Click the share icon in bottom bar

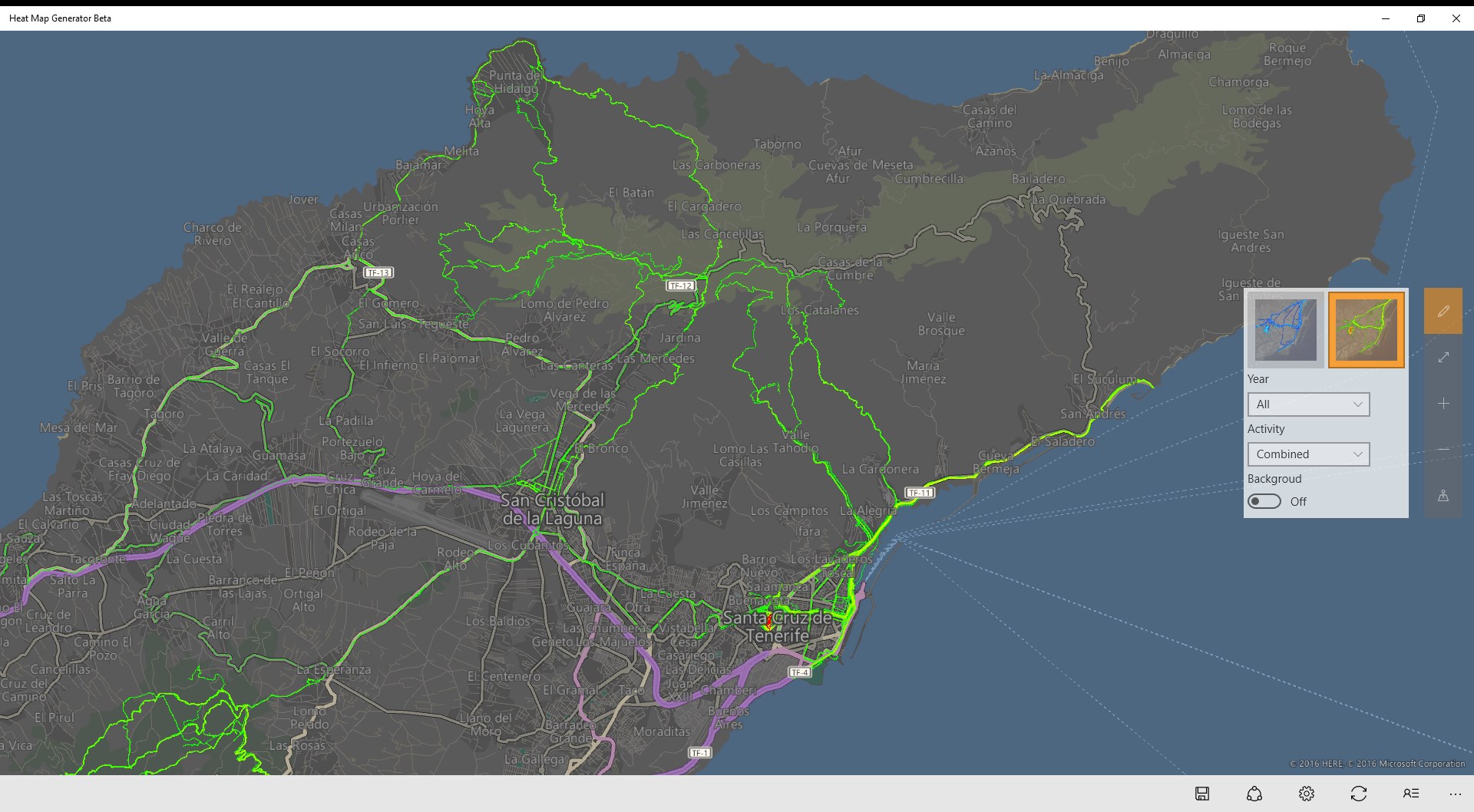(x=1254, y=794)
